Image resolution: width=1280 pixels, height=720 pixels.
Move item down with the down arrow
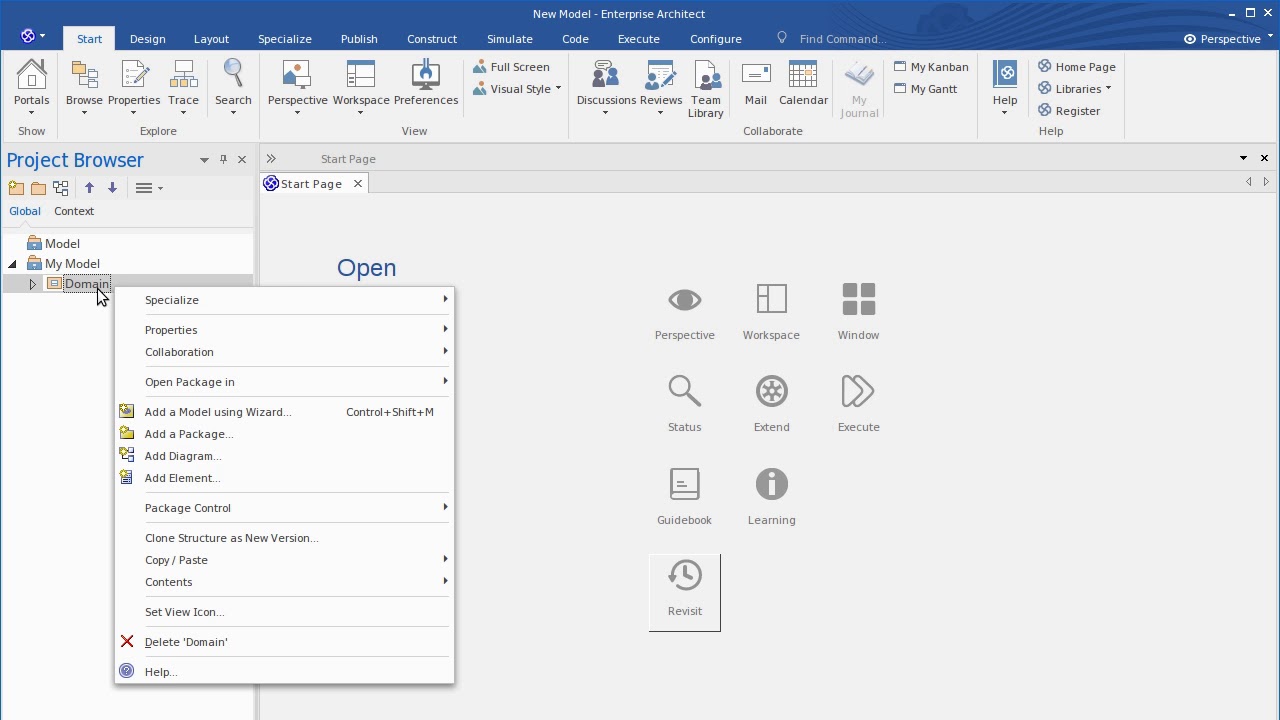click(112, 188)
